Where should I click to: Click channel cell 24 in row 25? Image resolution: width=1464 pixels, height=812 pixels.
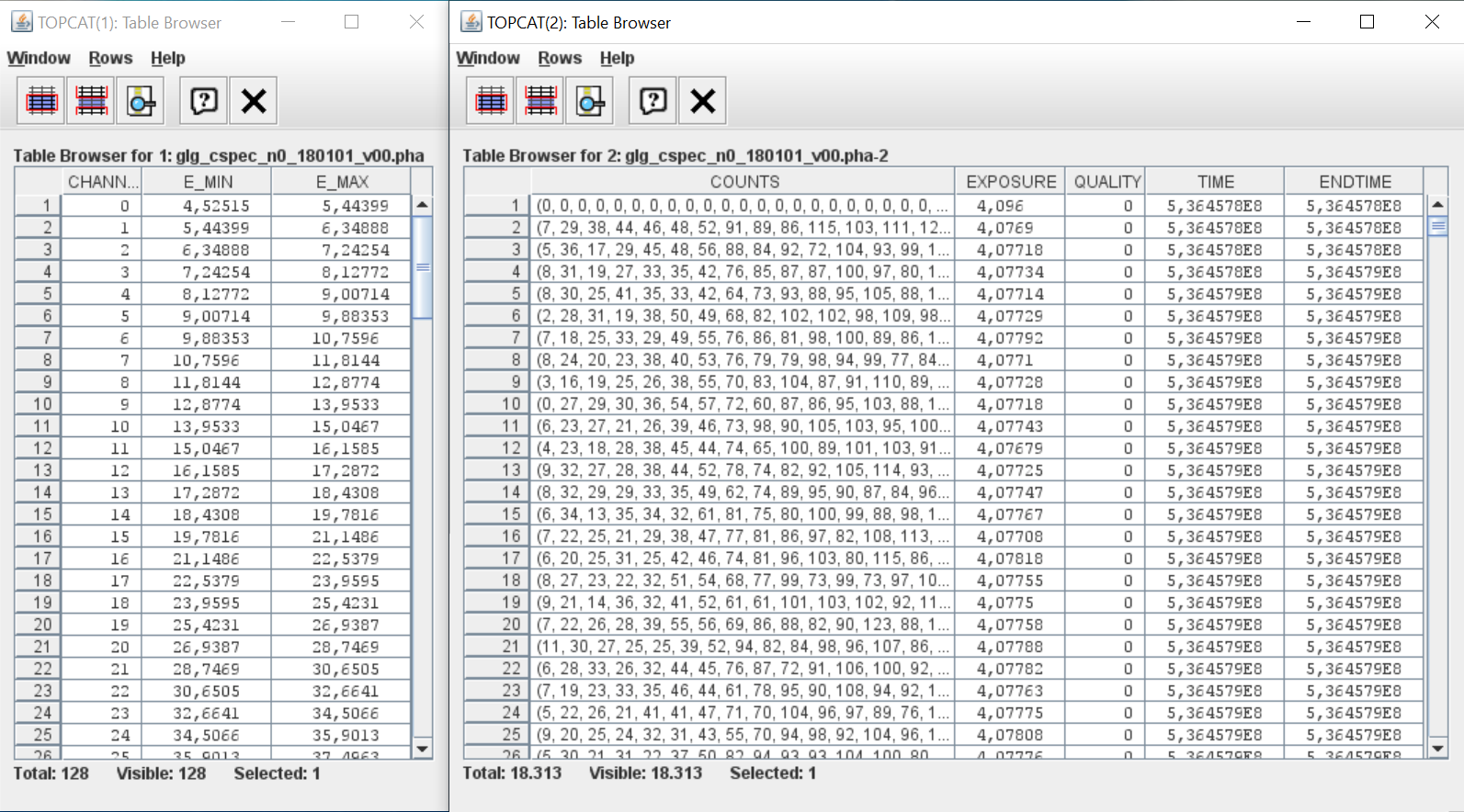[x=103, y=735]
